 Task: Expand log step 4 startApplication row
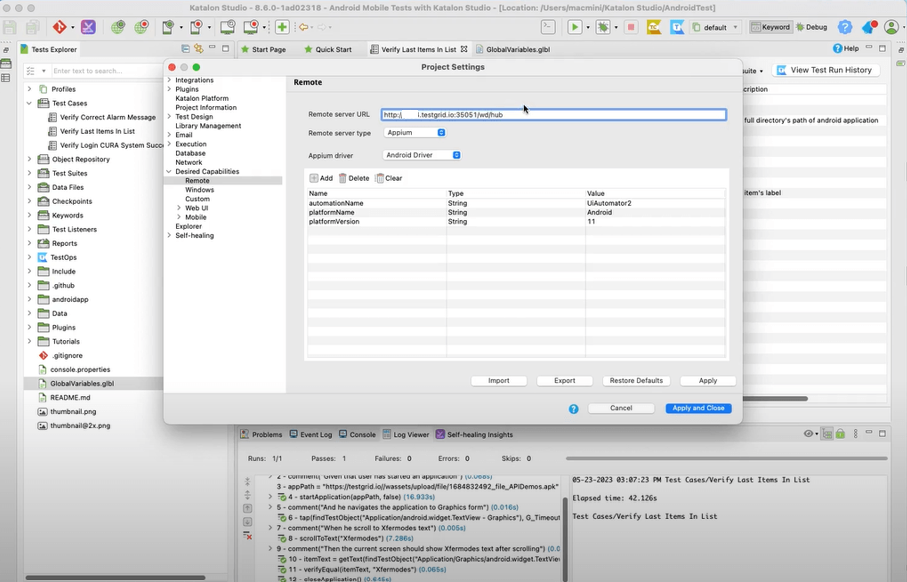pyautogui.click(x=270, y=497)
